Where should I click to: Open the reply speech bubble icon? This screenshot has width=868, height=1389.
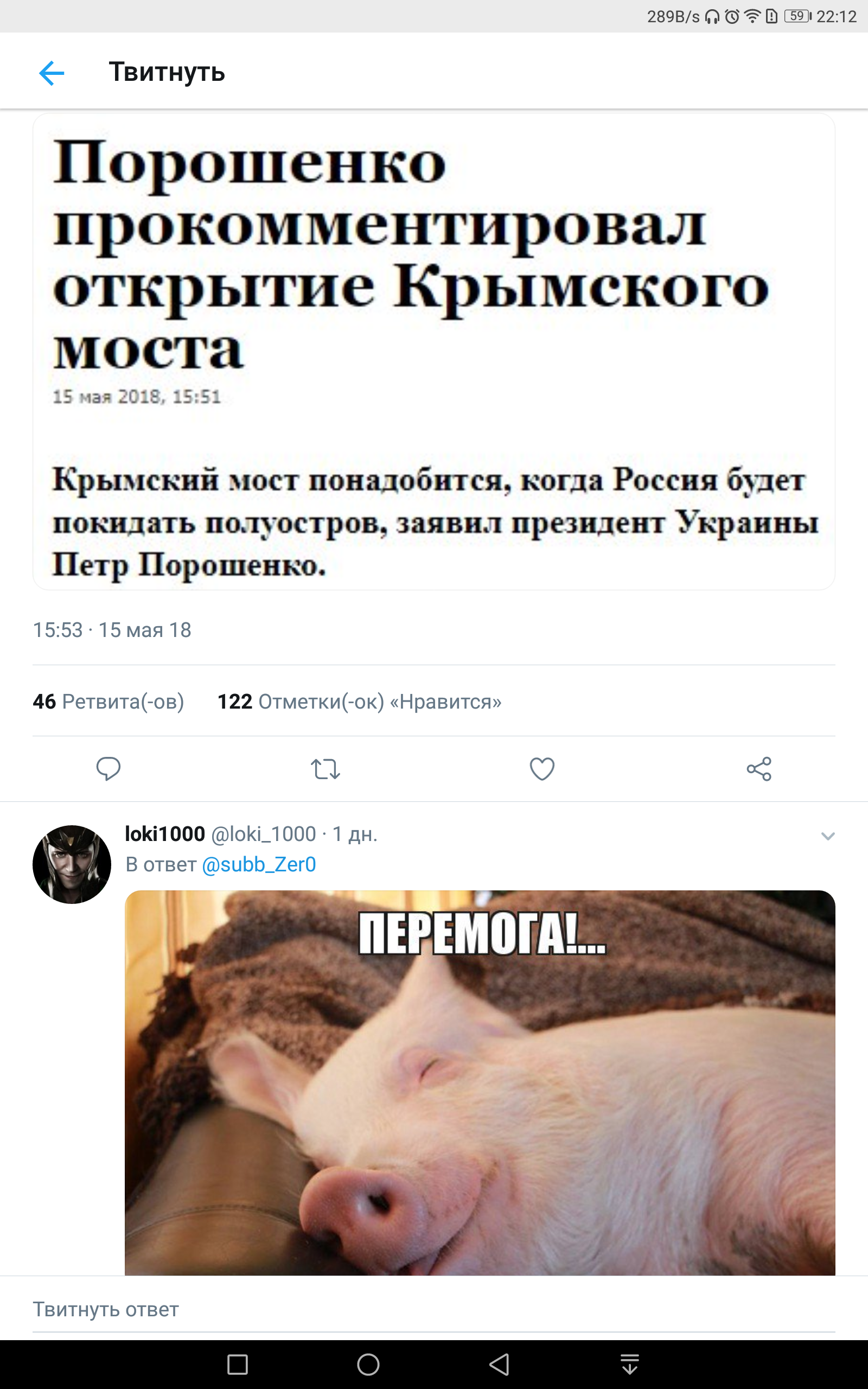click(x=108, y=768)
